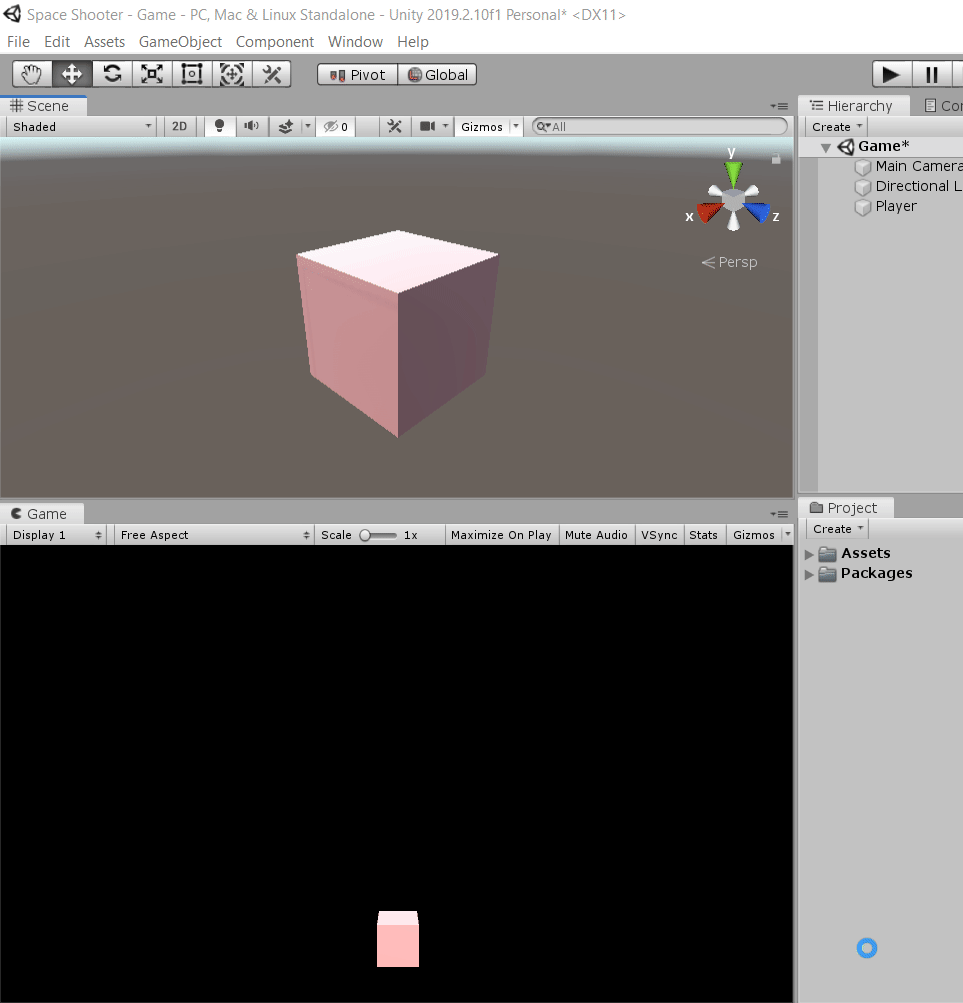Toggle hidden objects visibility count

pyautogui.click(x=336, y=127)
